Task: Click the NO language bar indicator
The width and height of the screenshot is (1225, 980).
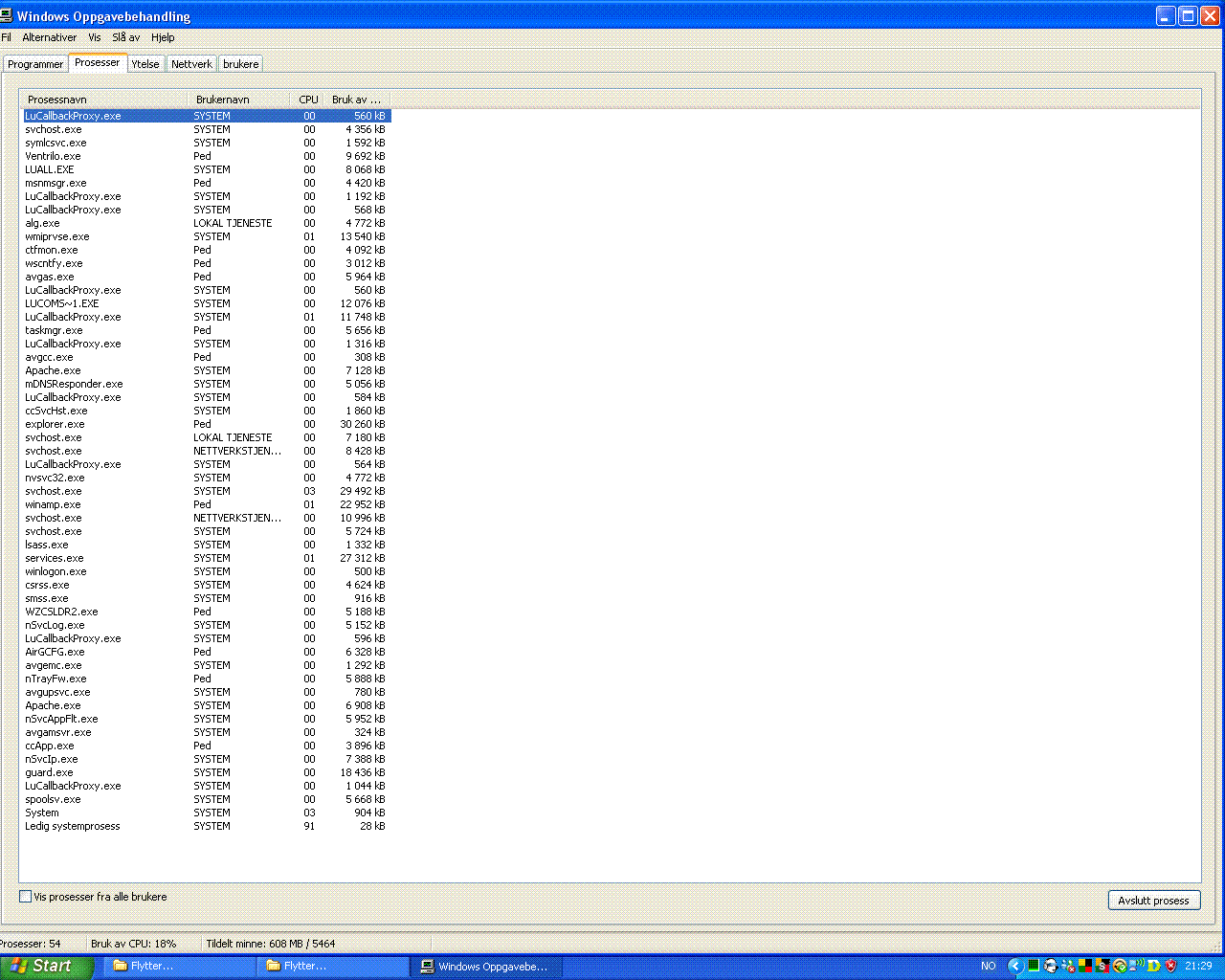Action: 989,966
